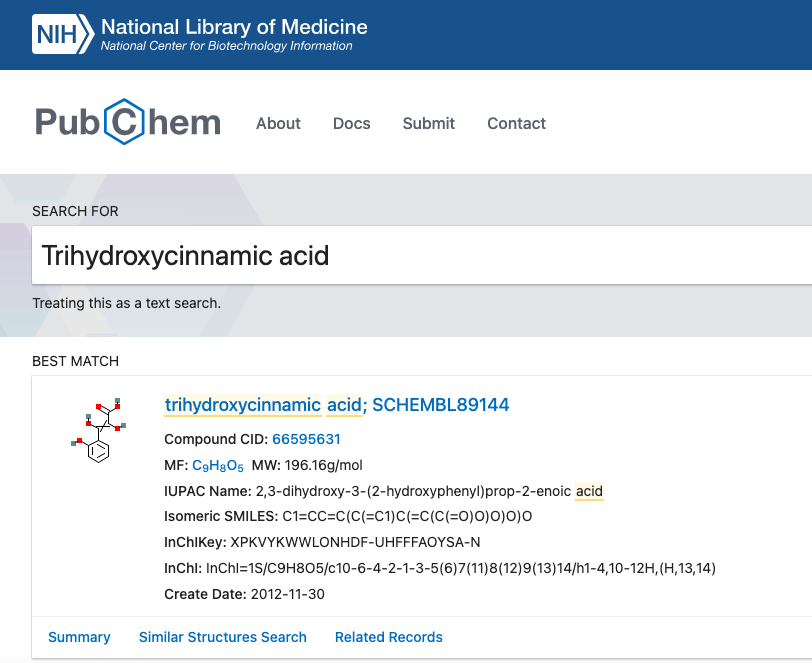Select the Submit navigation link
The width and height of the screenshot is (812, 663).
click(x=429, y=123)
